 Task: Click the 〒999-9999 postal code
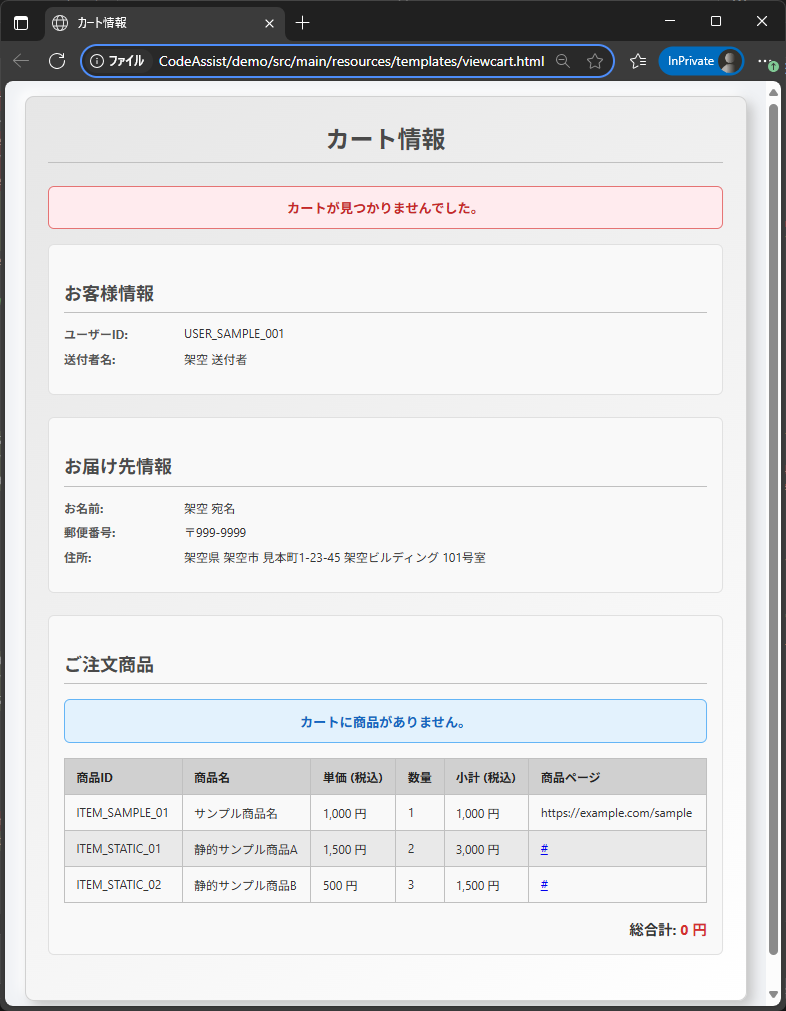coord(215,533)
